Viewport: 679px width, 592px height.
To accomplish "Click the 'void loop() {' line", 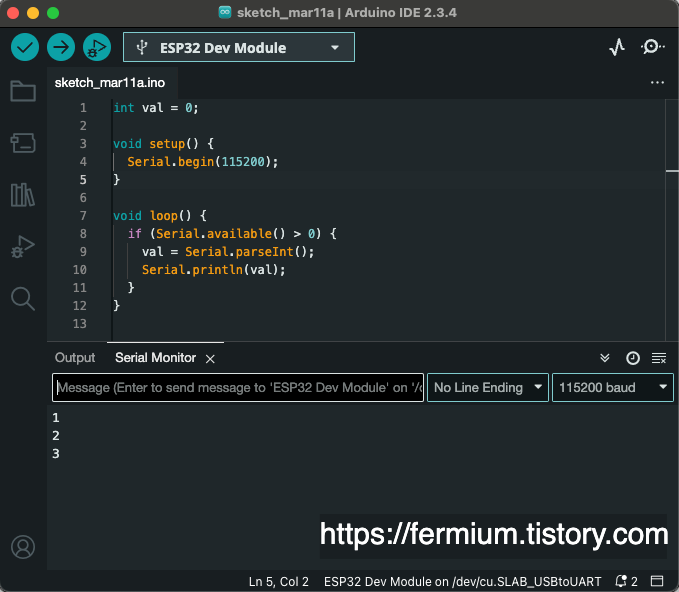I will click(160, 216).
